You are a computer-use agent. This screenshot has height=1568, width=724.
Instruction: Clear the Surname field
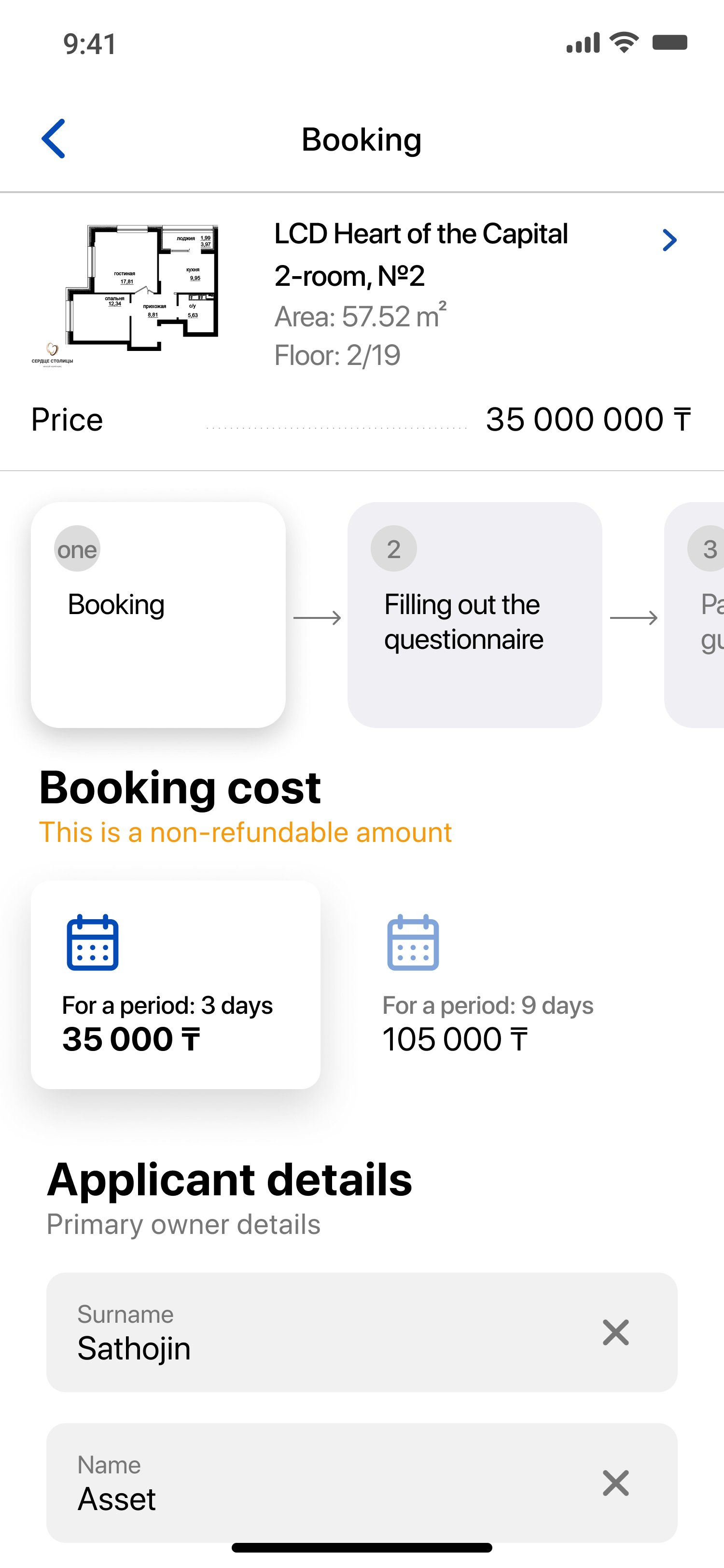(615, 1332)
